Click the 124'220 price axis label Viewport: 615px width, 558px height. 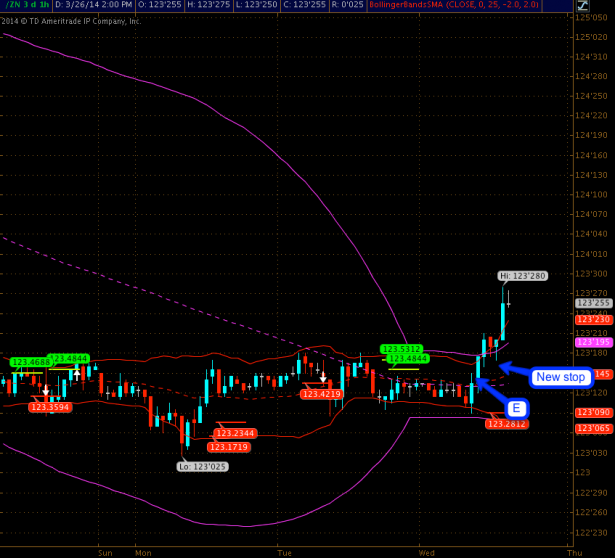pyautogui.click(x=591, y=115)
